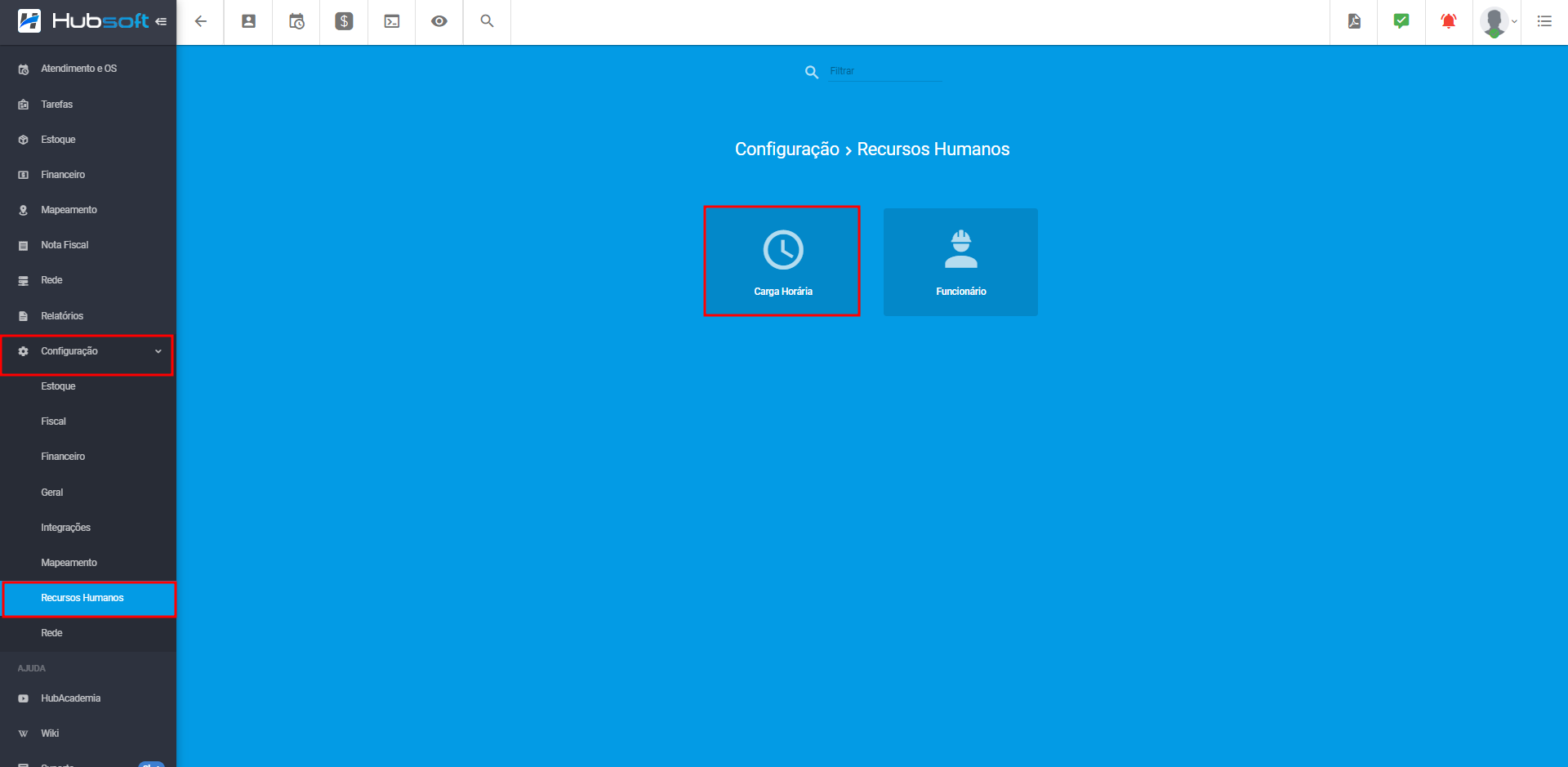Go back using the left arrow icon

coord(201,21)
